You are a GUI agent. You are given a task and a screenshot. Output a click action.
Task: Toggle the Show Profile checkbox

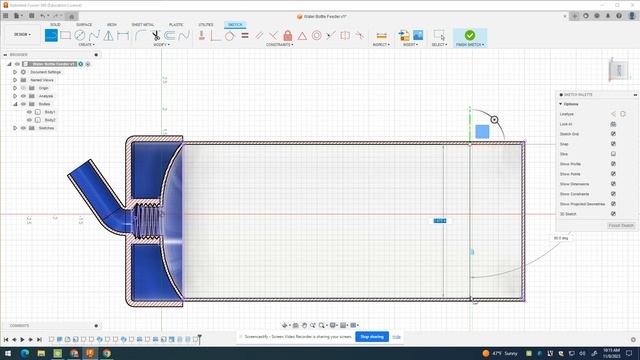(613, 164)
